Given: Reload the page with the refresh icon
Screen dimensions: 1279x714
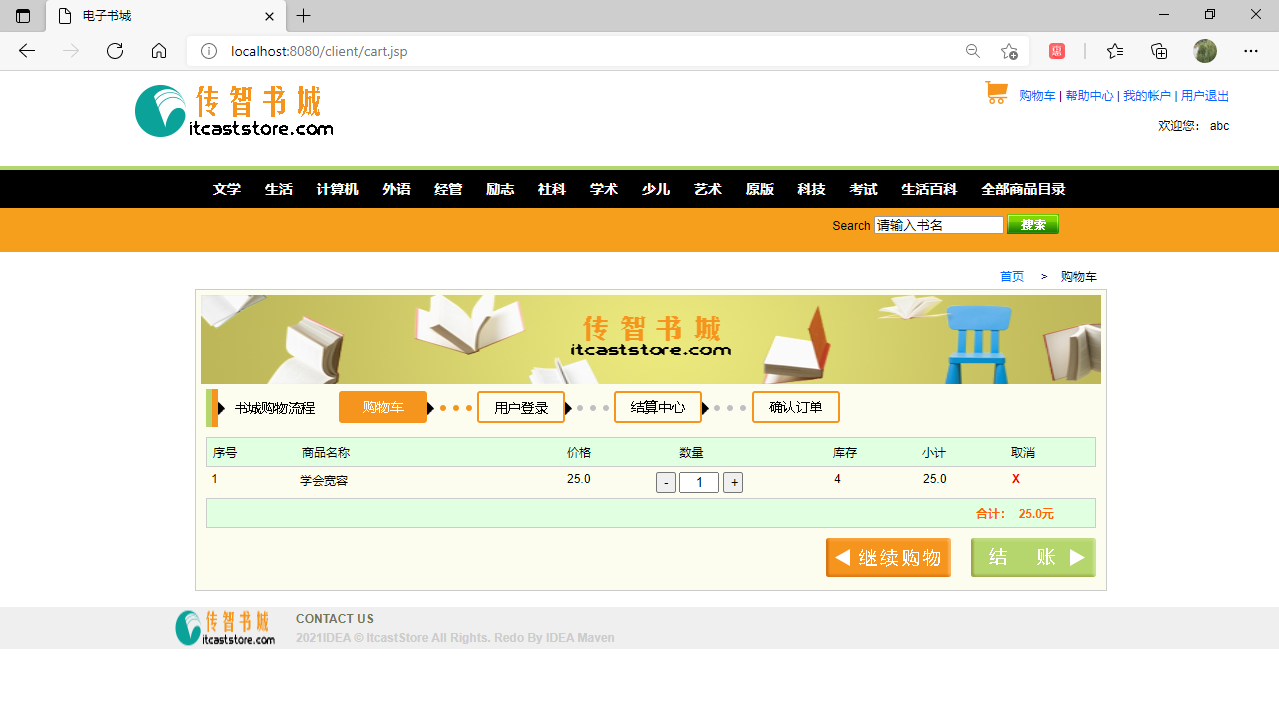Looking at the screenshot, I should pyautogui.click(x=114, y=51).
